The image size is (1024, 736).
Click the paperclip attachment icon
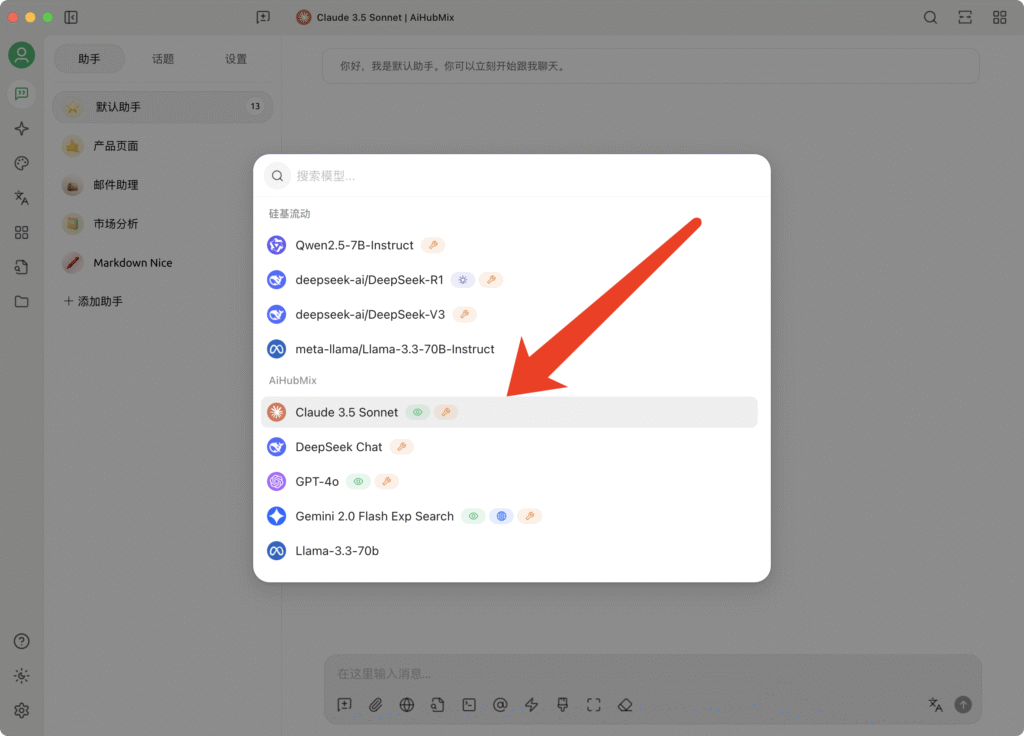coord(375,705)
